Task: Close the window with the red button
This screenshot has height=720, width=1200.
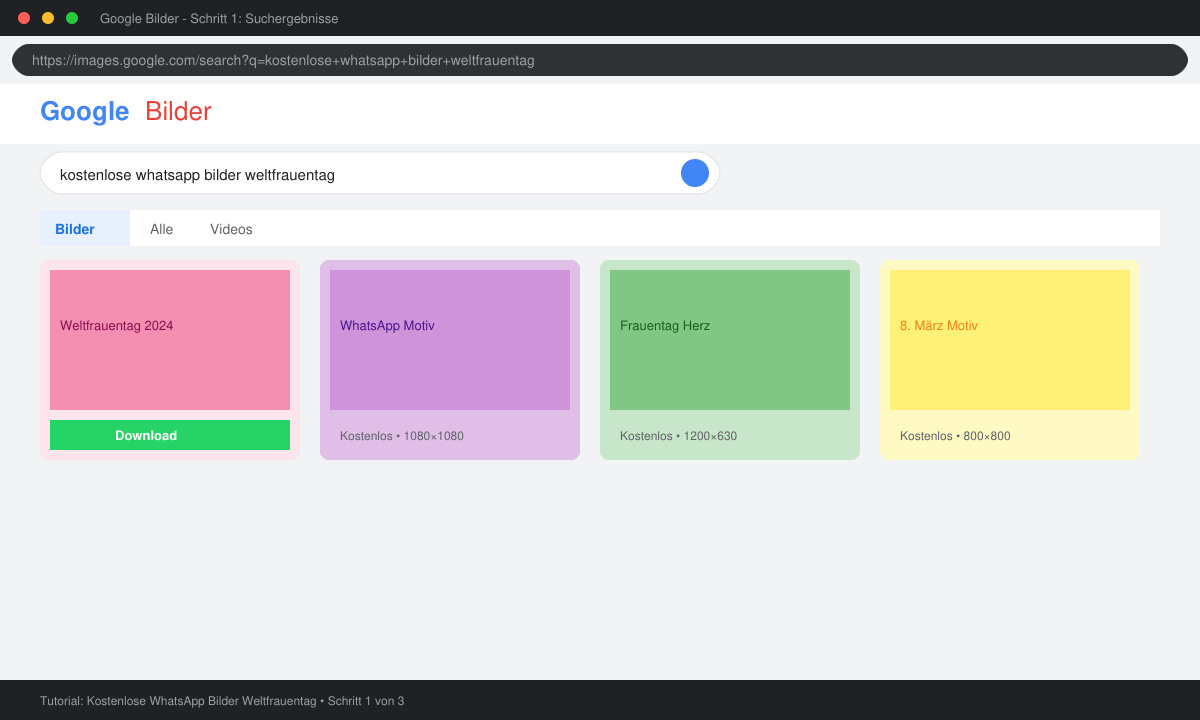Action: 24,18
